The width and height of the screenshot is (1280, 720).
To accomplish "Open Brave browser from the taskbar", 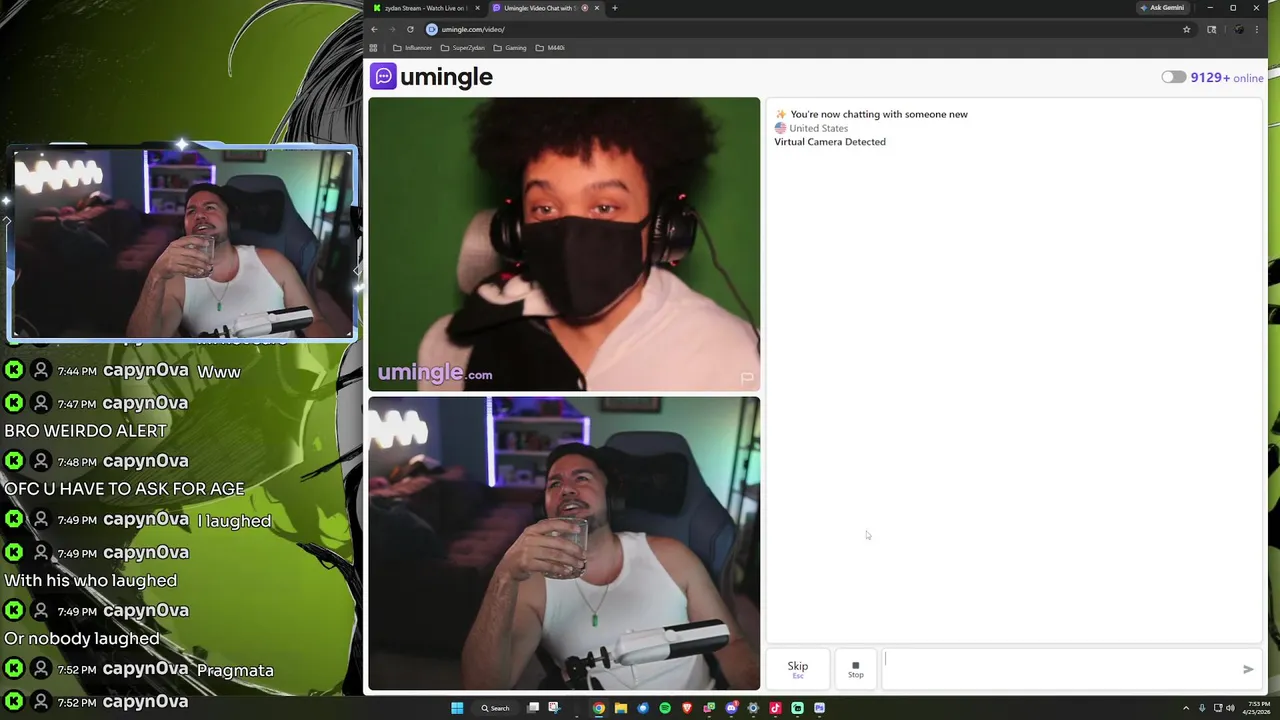I will point(687,708).
